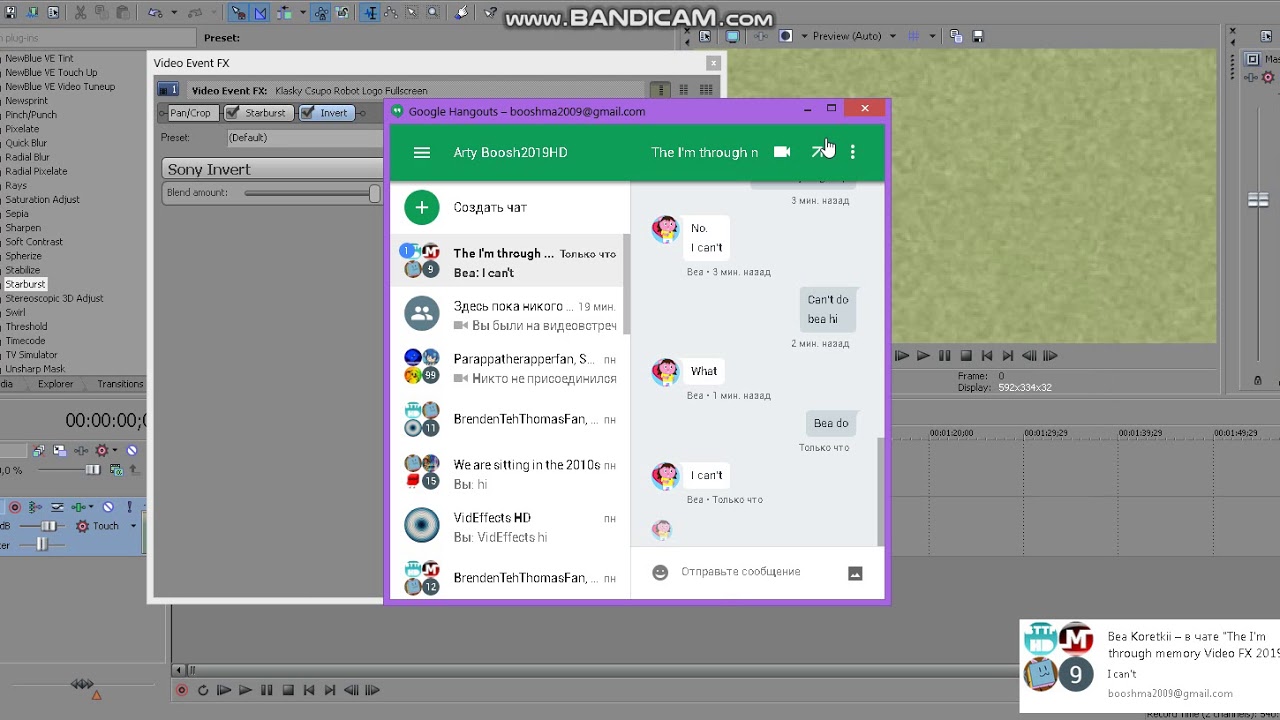
Task: Start a video call in Hangouts header
Action: 782,152
